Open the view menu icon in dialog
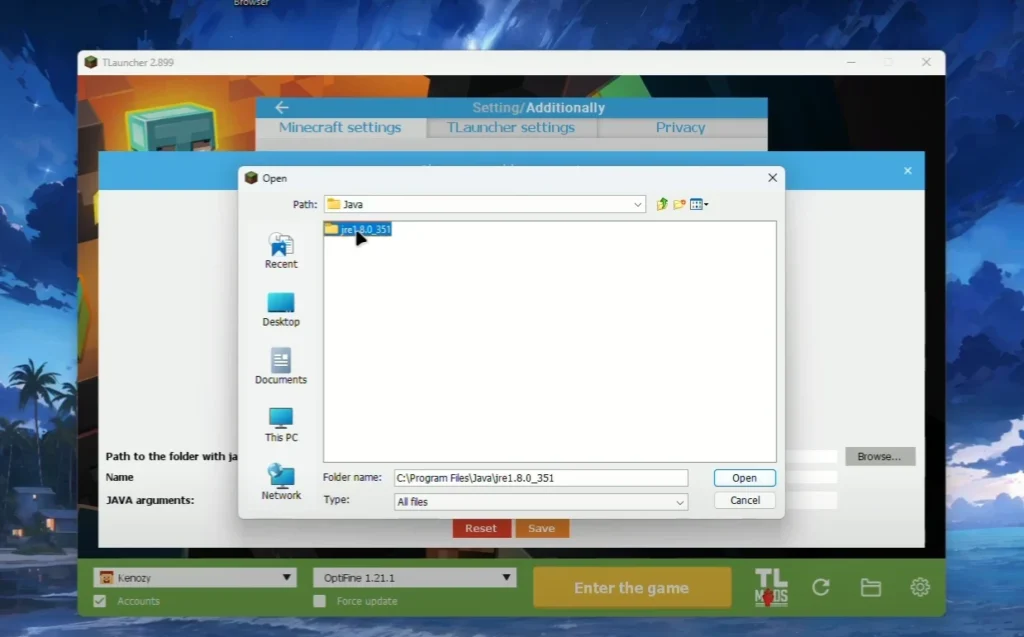 699,204
